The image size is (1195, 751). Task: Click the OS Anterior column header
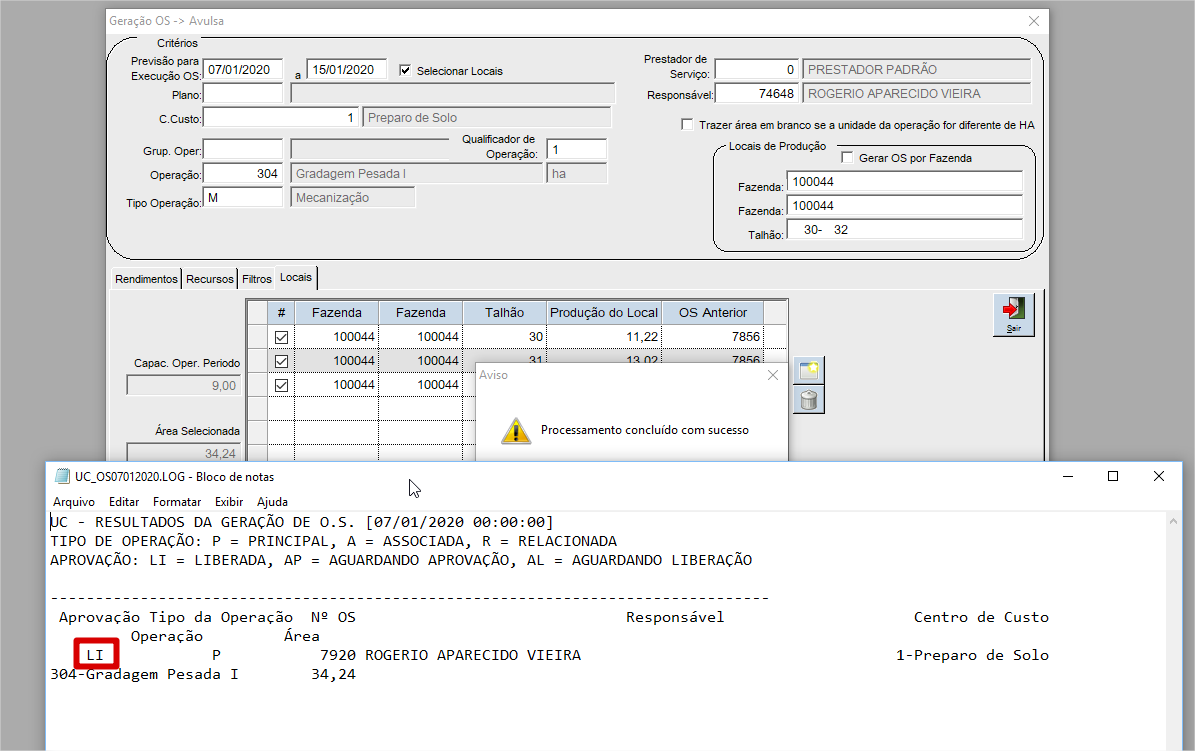(713, 313)
